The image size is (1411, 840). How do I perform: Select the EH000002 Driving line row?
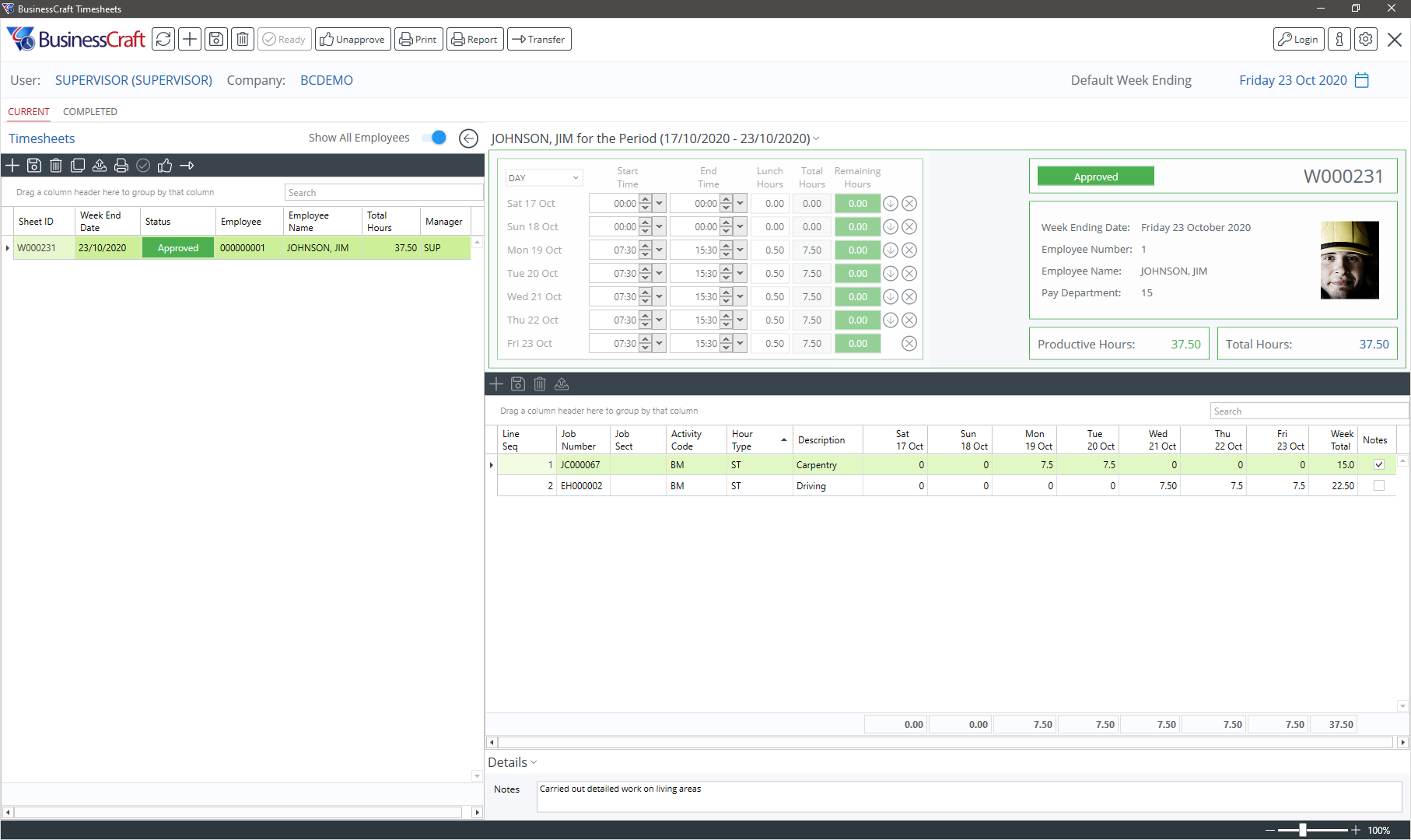947,485
